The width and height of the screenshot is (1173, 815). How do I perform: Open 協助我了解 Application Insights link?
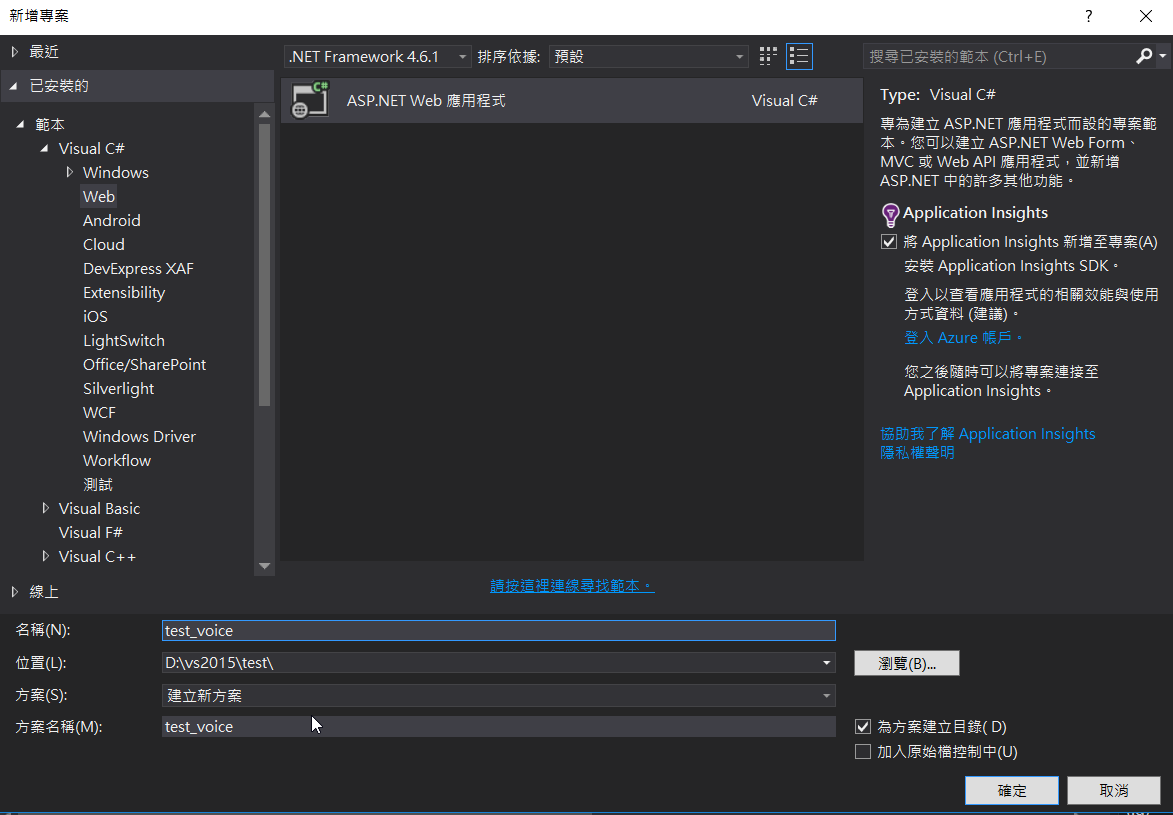987,434
